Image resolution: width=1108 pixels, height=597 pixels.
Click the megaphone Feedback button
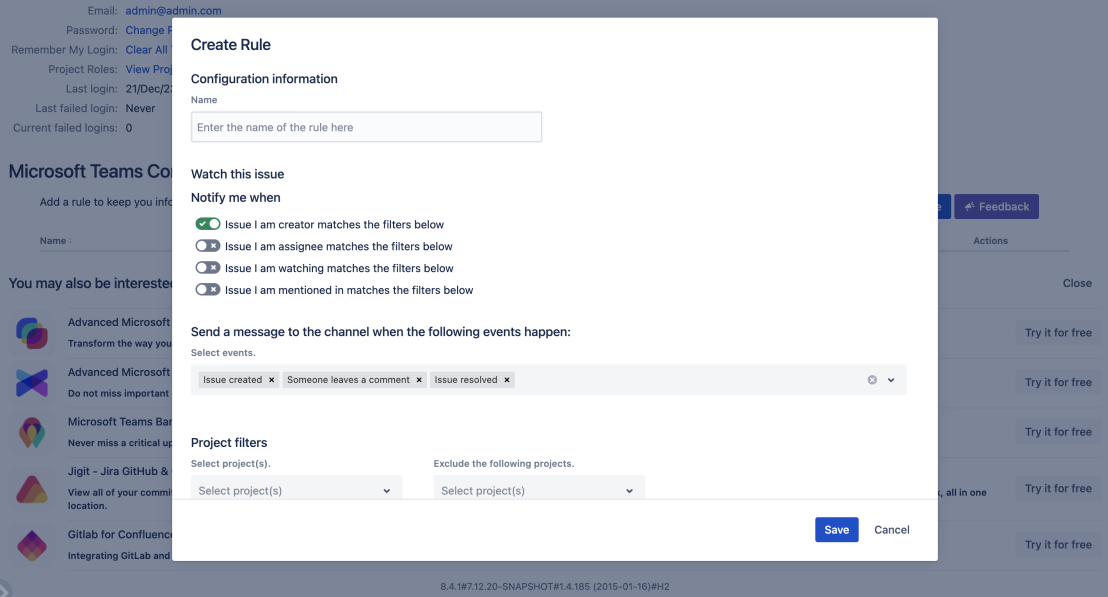point(996,207)
